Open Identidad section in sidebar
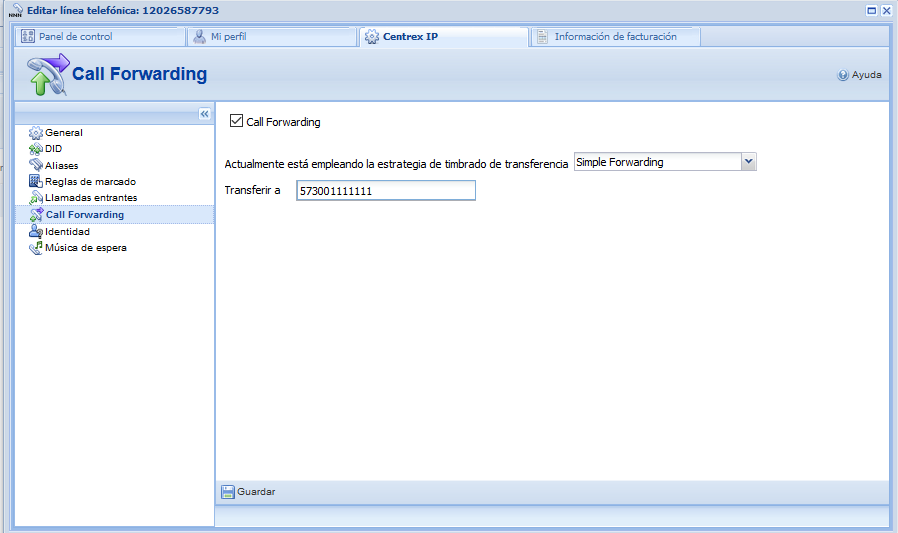Viewport: 898px width, 533px height. click(x=68, y=232)
